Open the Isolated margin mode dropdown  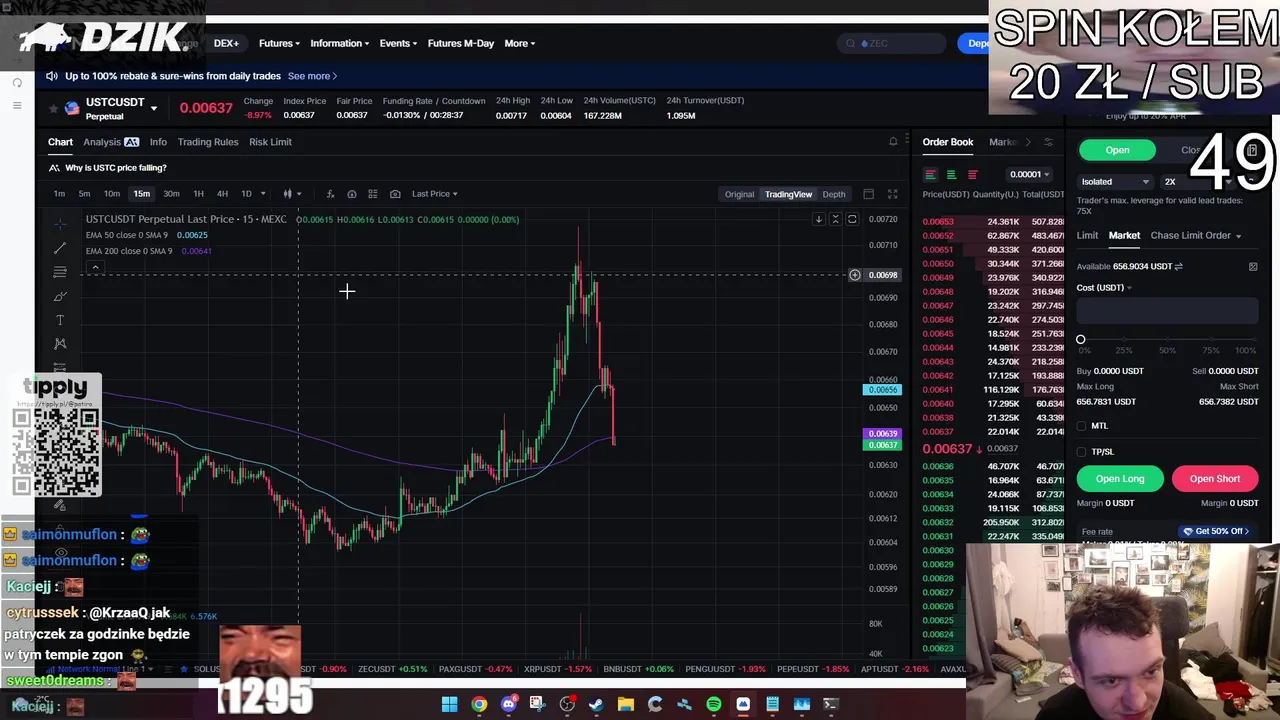[1115, 182]
